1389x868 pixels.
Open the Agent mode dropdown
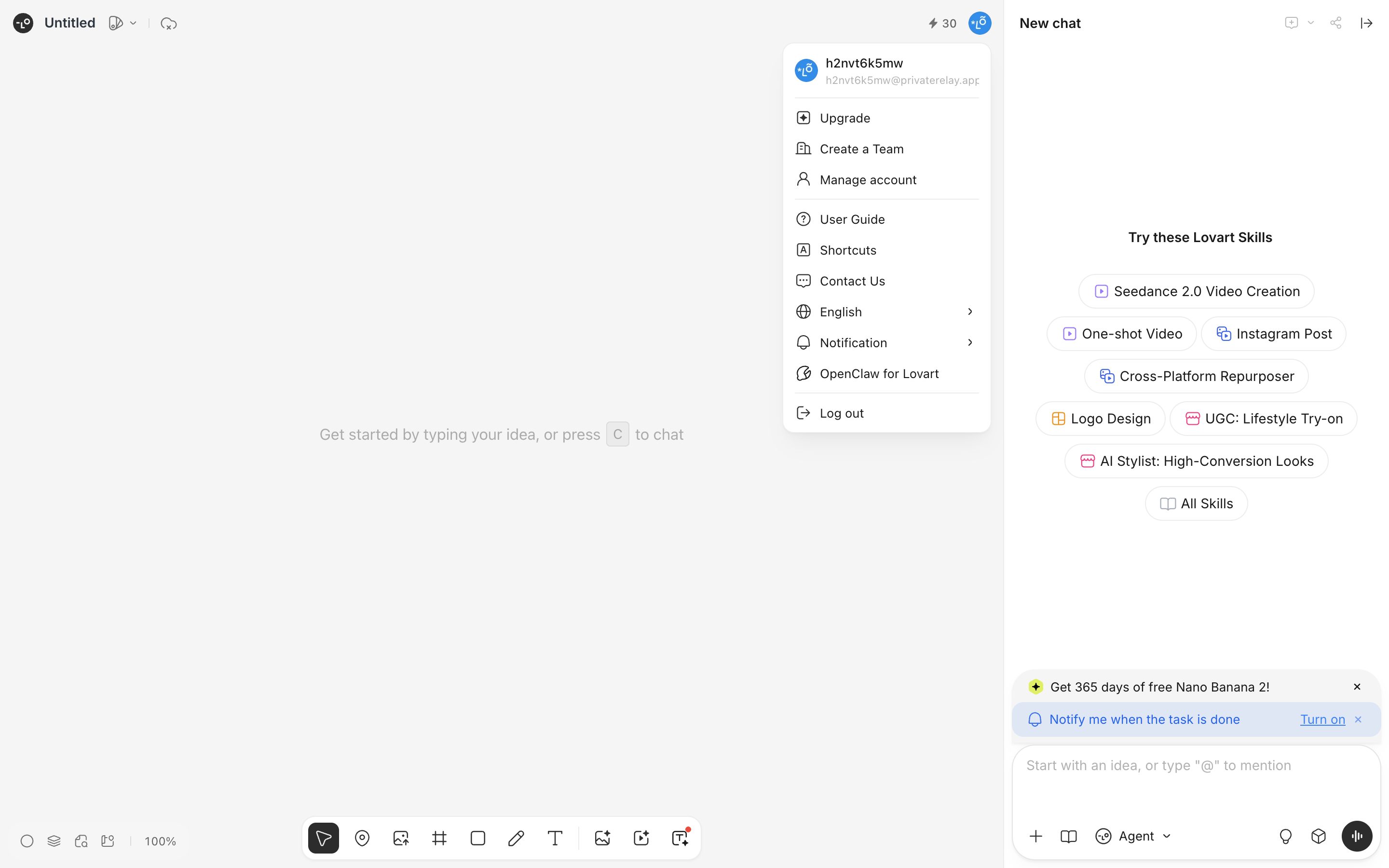click(1133, 836)
